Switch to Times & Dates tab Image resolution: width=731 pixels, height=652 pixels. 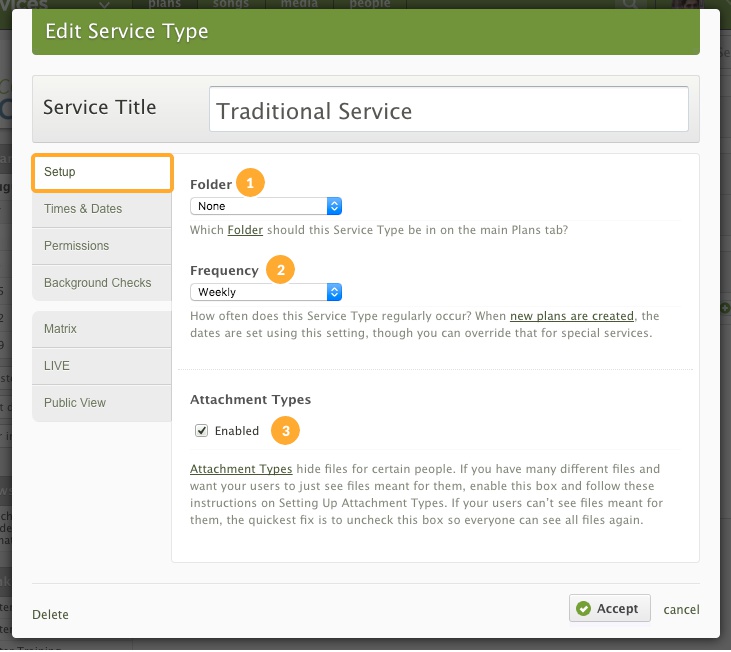(102, 209)
